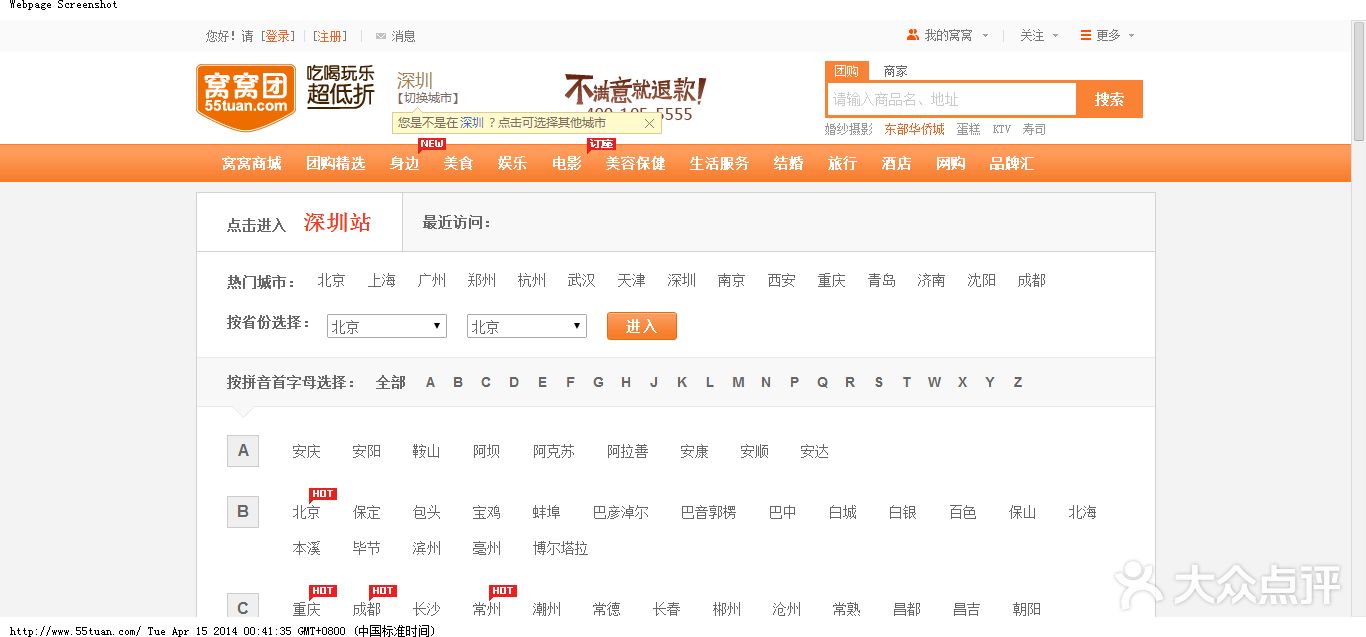The width and height of the screenshot is (1366, 637).
Task: Open the province dropdown showing 北京
Action: (x=386, y=326)
